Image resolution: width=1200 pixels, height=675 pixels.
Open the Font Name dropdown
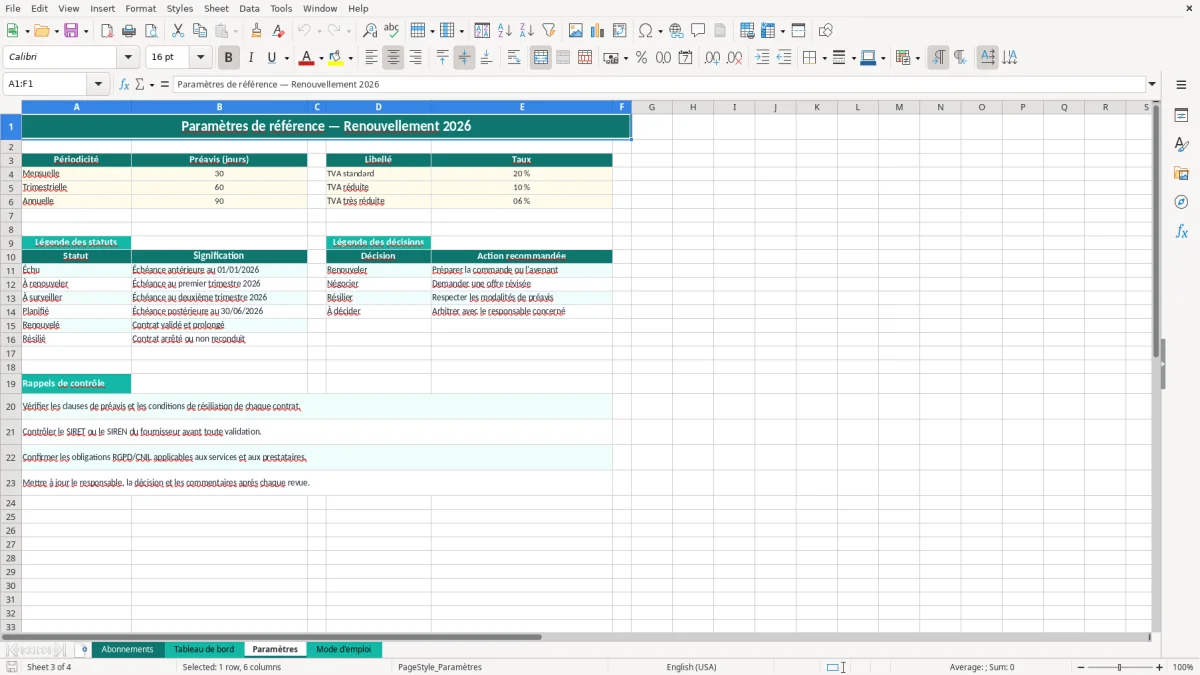(x=128, y=58)
